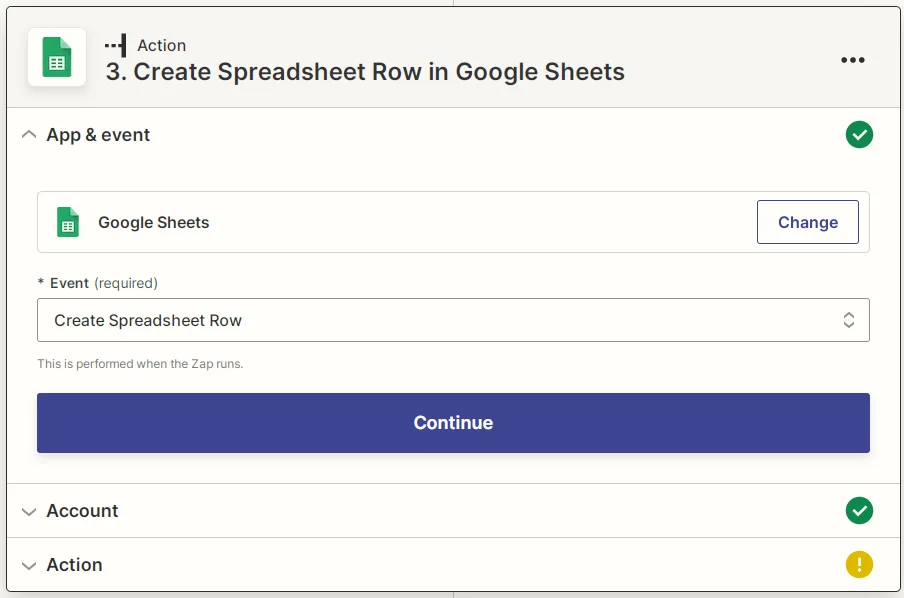
Task: Collapse the App & event section
Action: [x=29, y=134]
